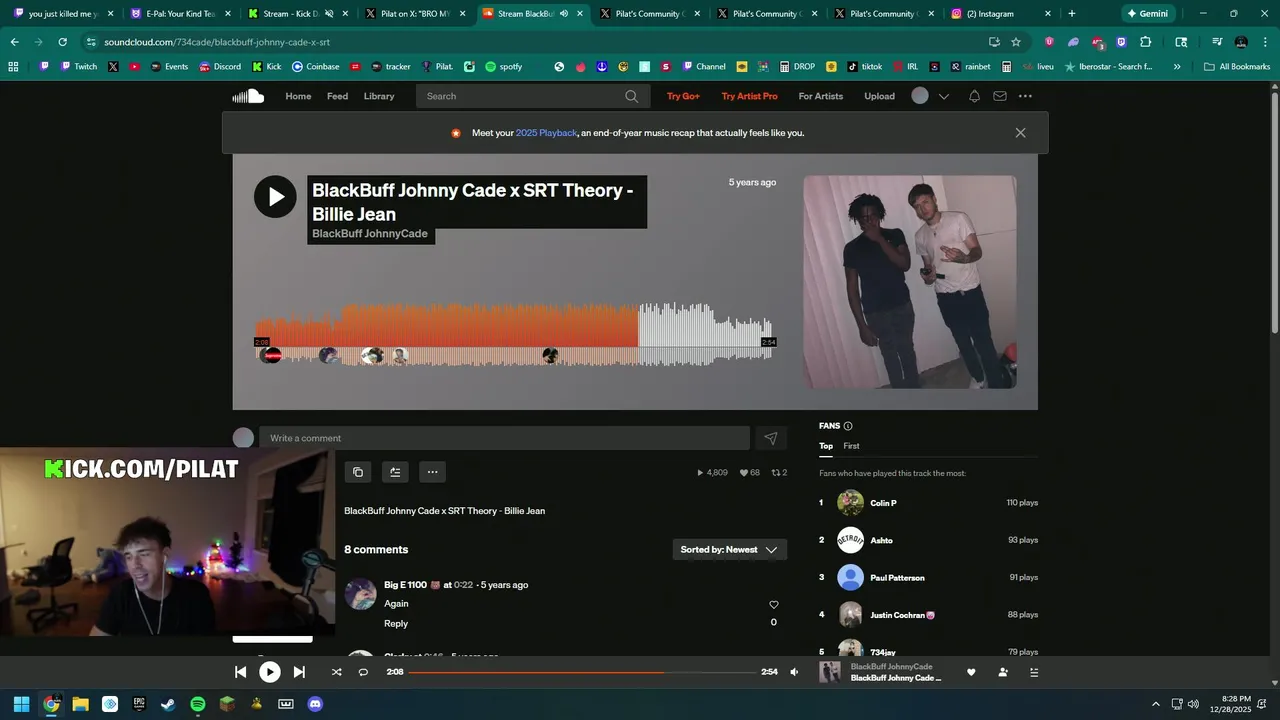Open new browser tab
Image resolution: width=1280 pixels, height=720 pixels.
pyautogui.click(x=1072, y=14)
